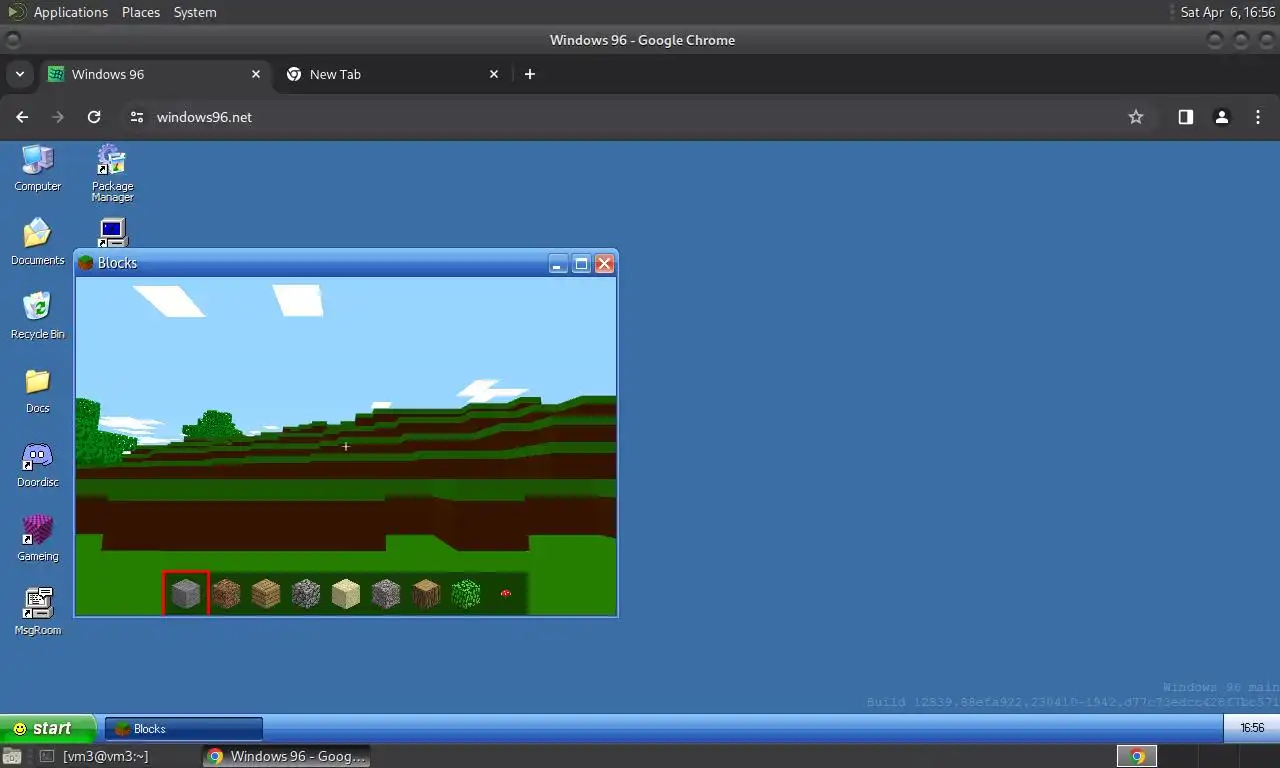Screen dimensions: 1280x768
Task: Expand the Chrome tab search dropdown
Action: pyautogui.click(x=19, y=74)
